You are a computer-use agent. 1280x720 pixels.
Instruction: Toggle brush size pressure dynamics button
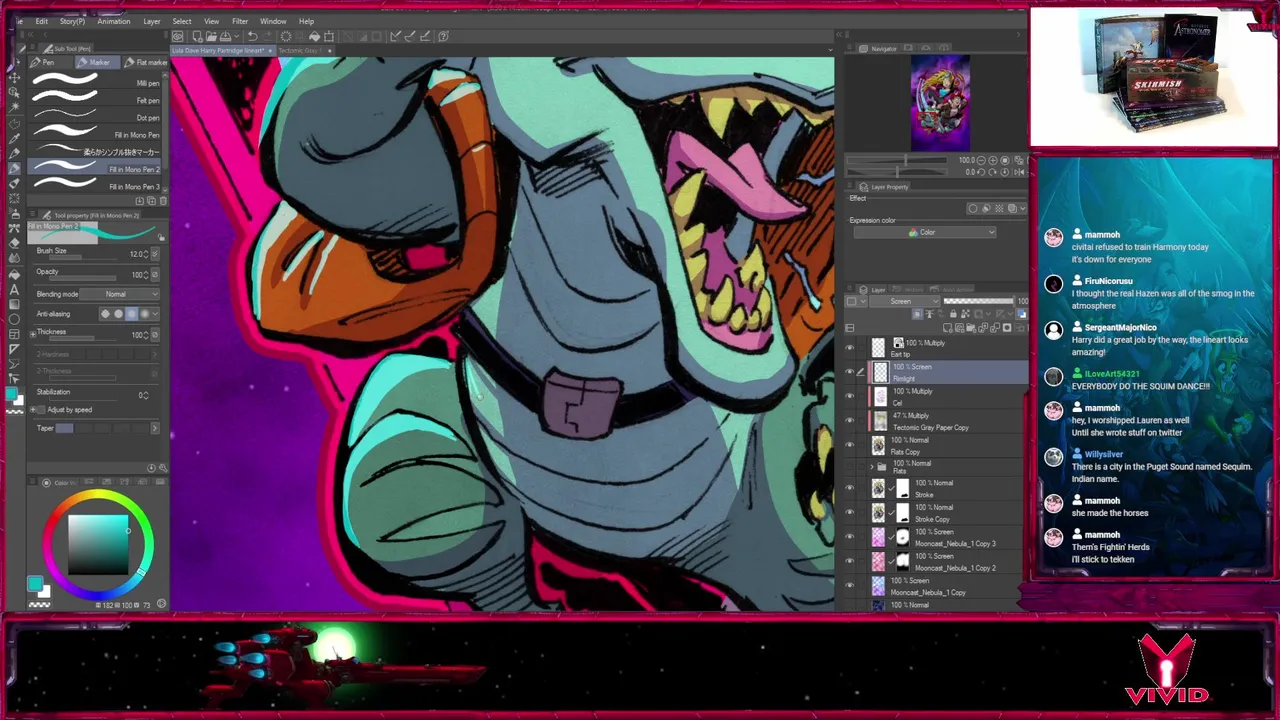pos(153,254)
